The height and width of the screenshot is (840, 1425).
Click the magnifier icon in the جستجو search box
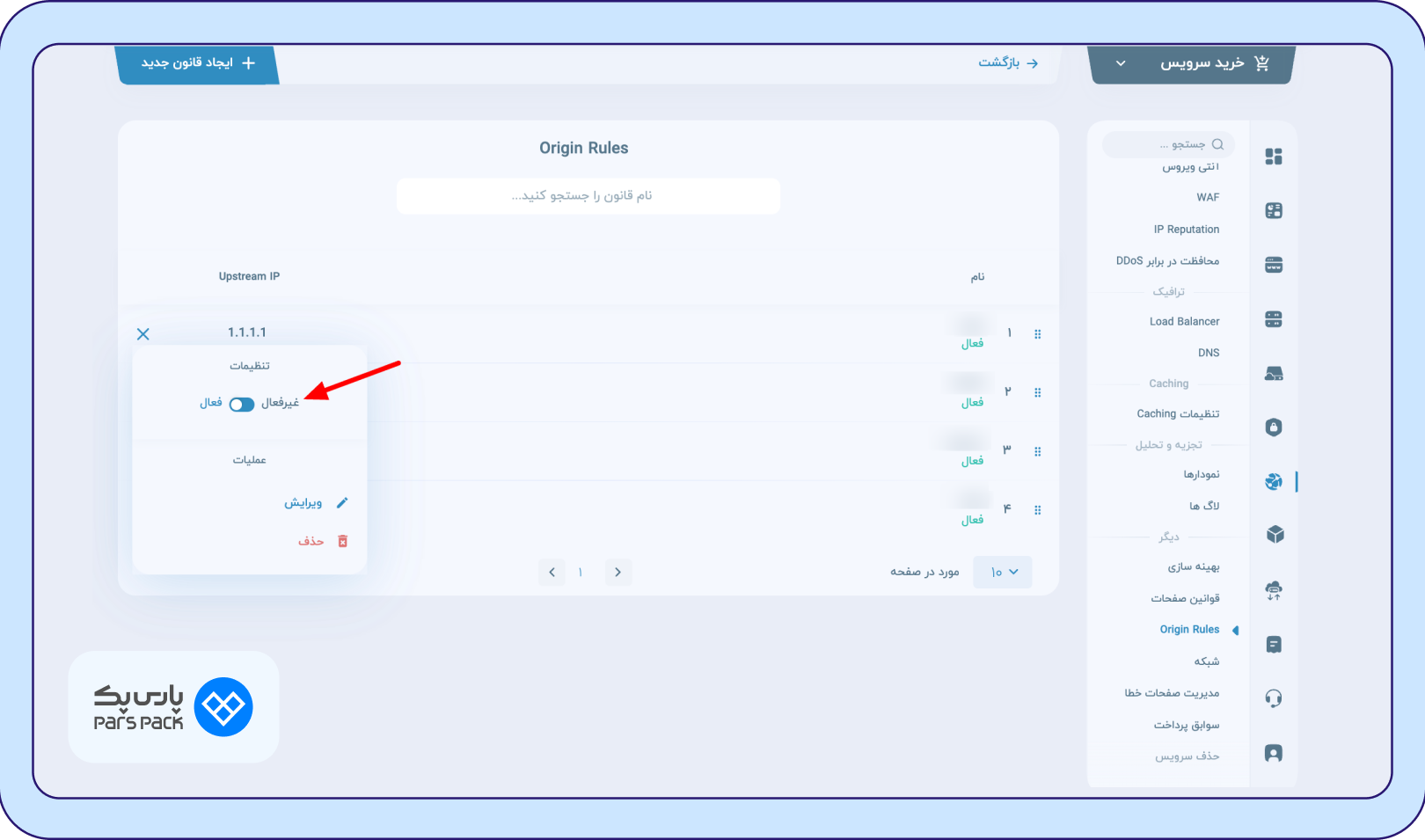[x=1218, y=144]
